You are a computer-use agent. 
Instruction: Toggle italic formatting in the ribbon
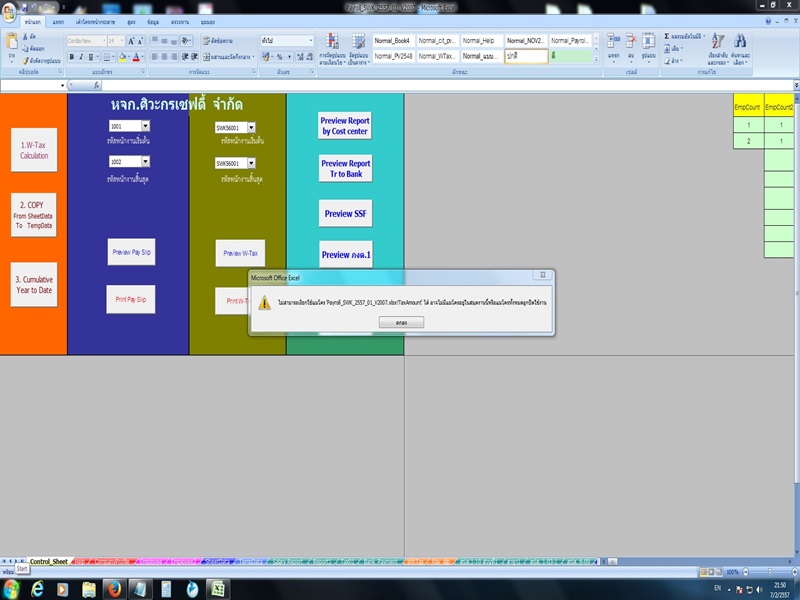82,57
